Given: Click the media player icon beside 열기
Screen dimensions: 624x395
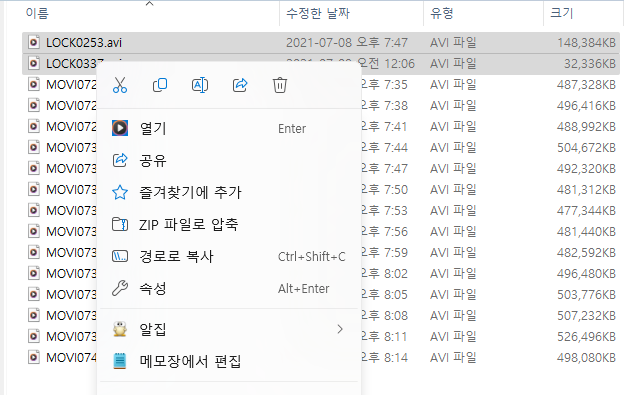Looking at the screenshot, I should pyautogui.click(x=120, y=128).
